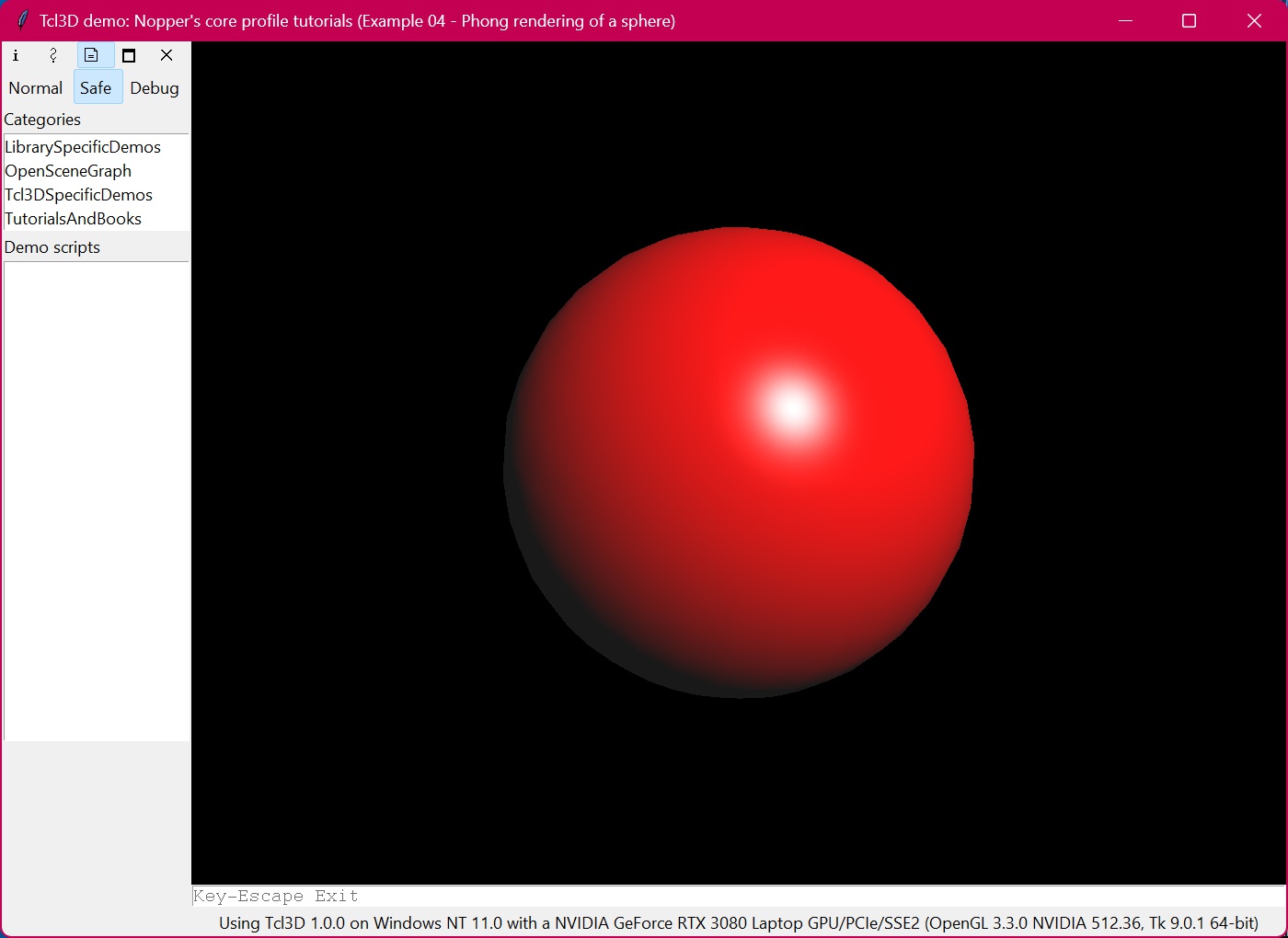Click the feather icon in title bar

(23, 20)
